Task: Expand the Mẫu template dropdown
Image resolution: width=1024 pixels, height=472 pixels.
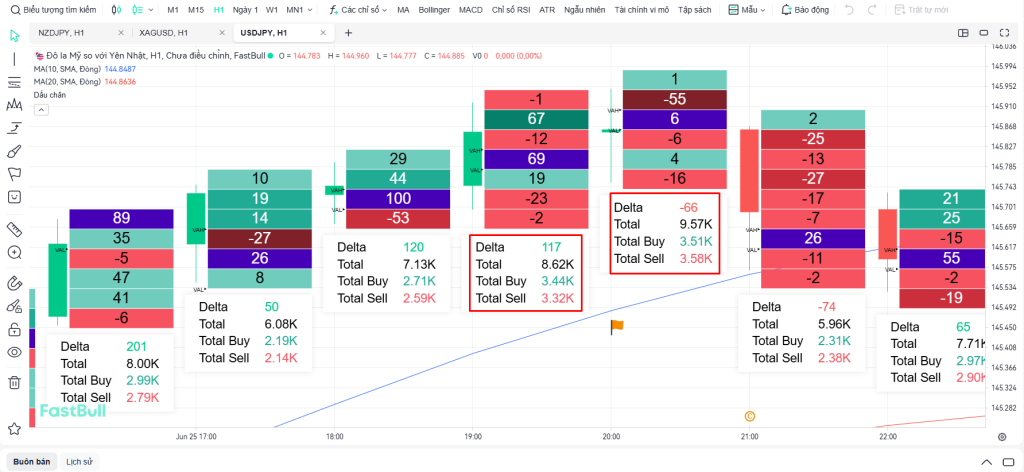Action: tap(747, 9)
